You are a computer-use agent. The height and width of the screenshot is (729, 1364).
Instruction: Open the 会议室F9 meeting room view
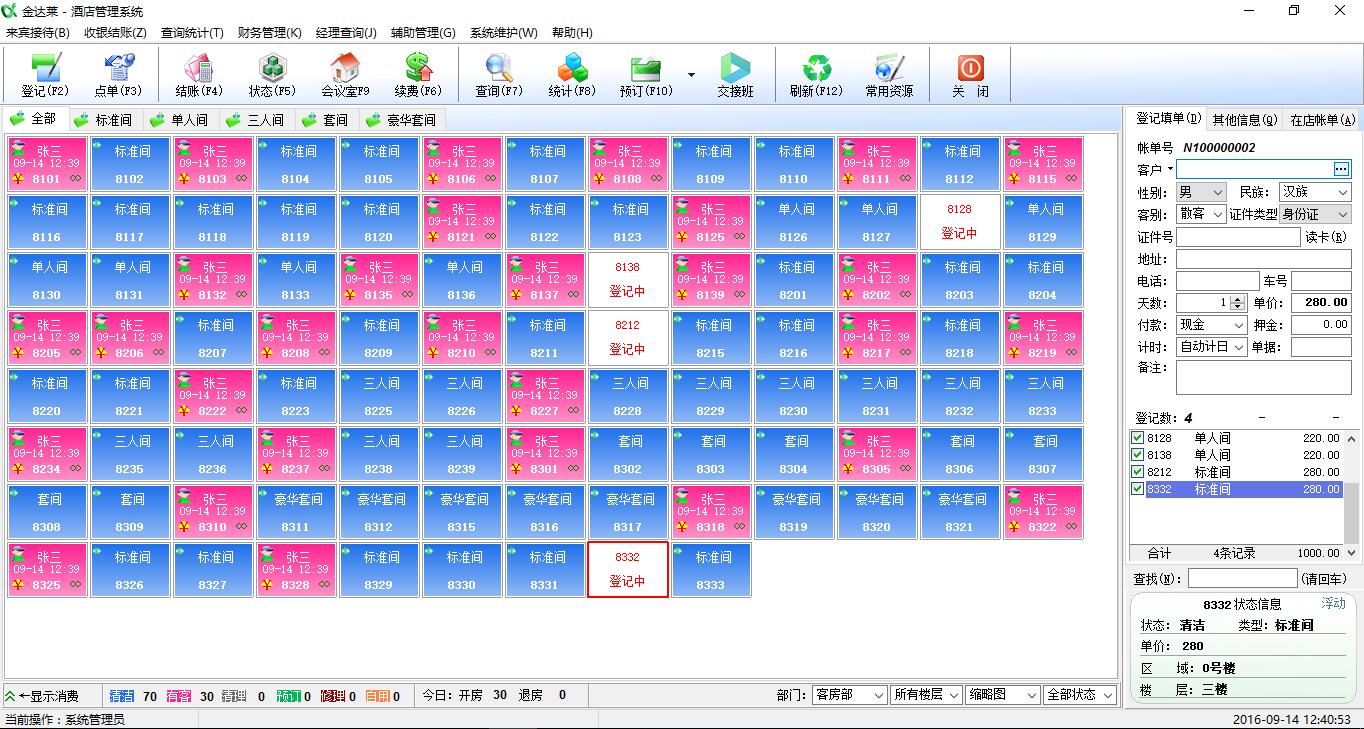345,75
